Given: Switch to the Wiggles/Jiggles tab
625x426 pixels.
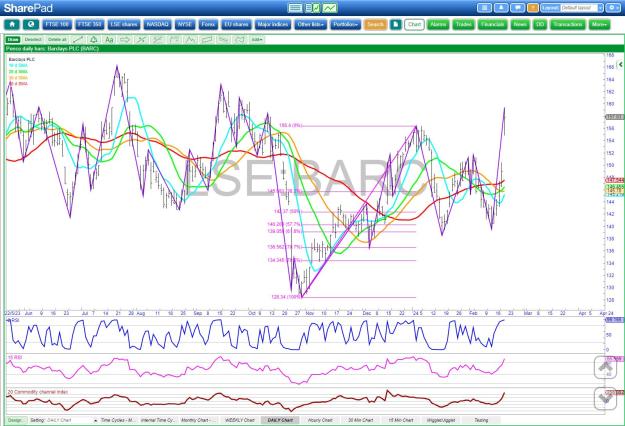Looking at the screenshot, I should pyautogui.click(x=440, y=420).
